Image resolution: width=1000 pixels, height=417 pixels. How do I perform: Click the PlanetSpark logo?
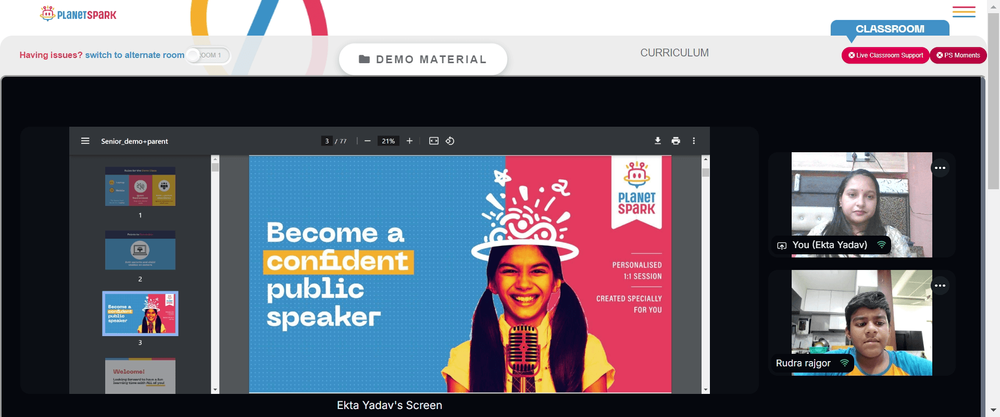[78, 13]
